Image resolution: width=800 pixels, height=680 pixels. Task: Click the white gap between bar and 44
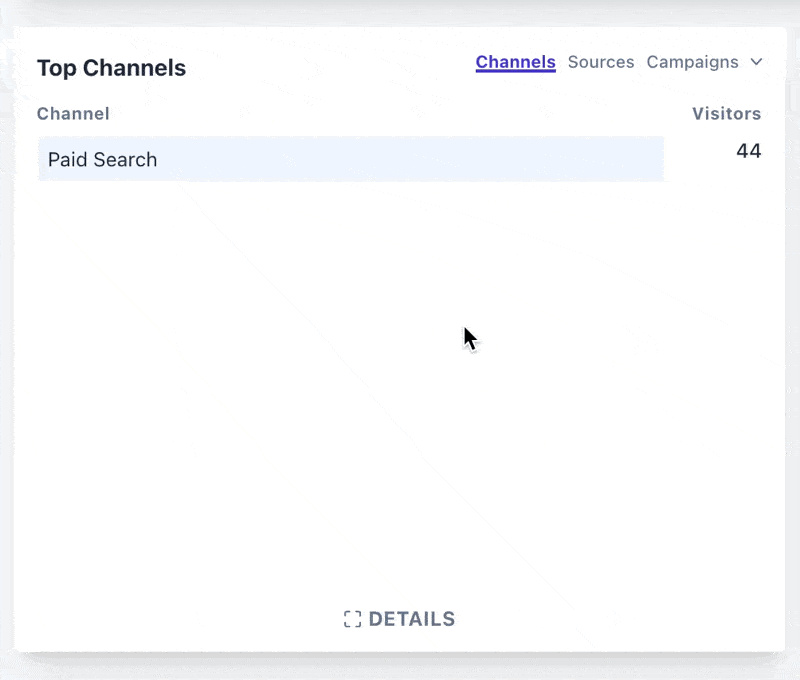pos(695,159)
